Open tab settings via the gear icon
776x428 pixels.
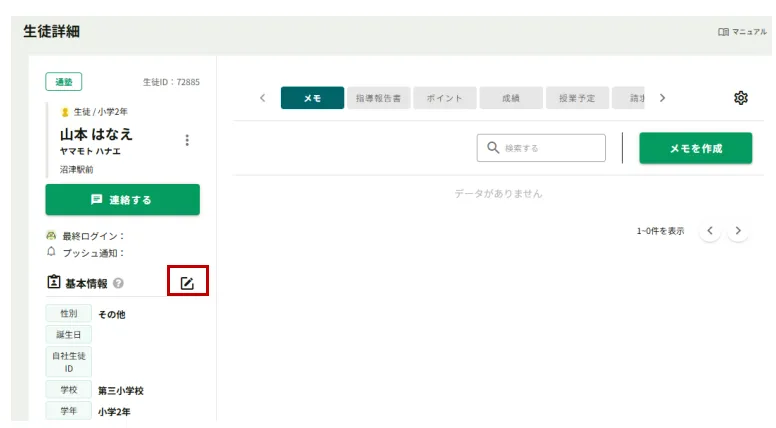(x=740, y=98)
